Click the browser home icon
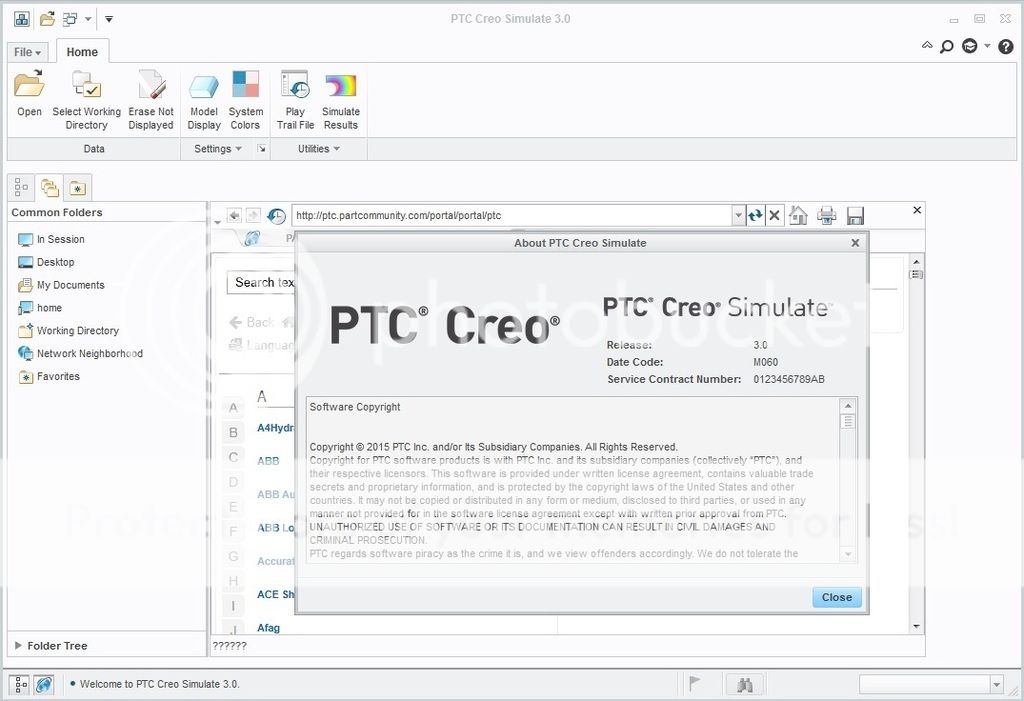This screenshot has width=1024, height=701. [798, 215]
